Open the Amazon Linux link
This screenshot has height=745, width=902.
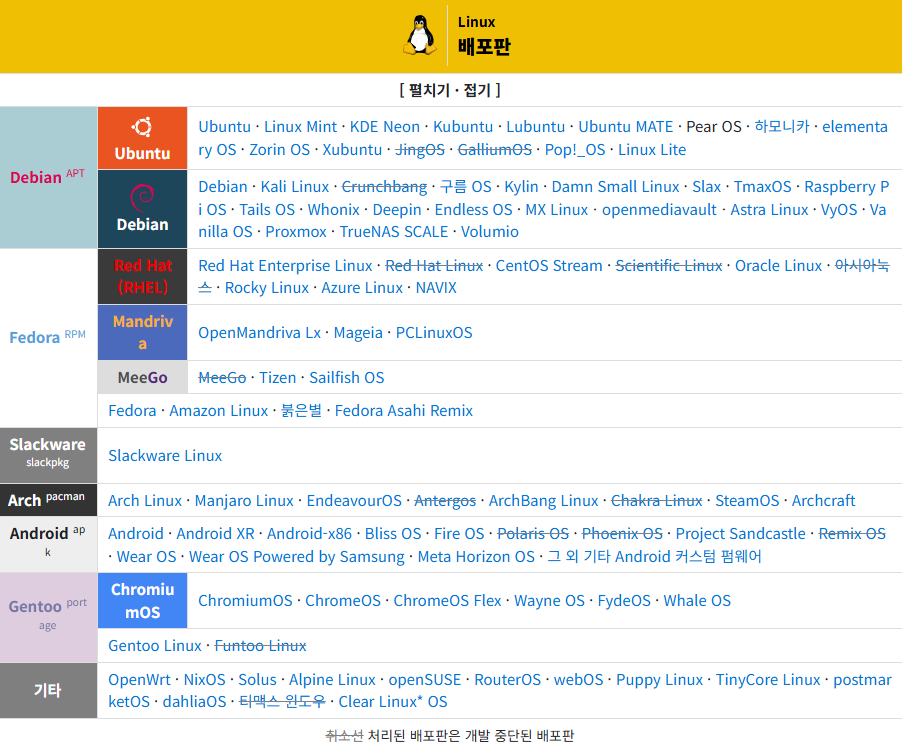pos(219,410)
